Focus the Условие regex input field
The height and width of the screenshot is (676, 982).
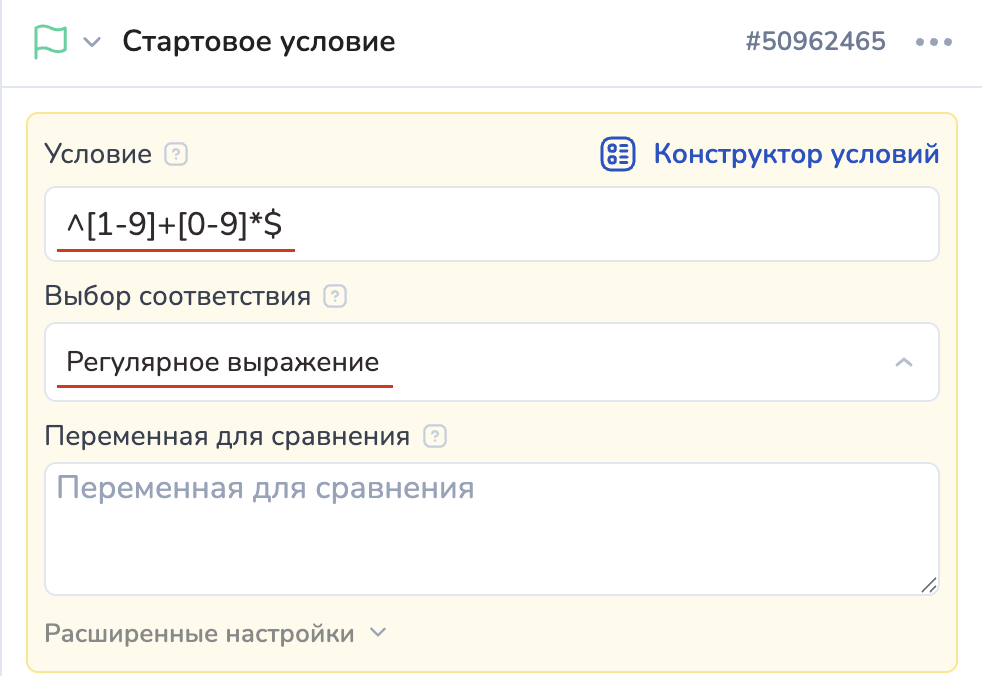pyautogui.click(x=600, y=225)
